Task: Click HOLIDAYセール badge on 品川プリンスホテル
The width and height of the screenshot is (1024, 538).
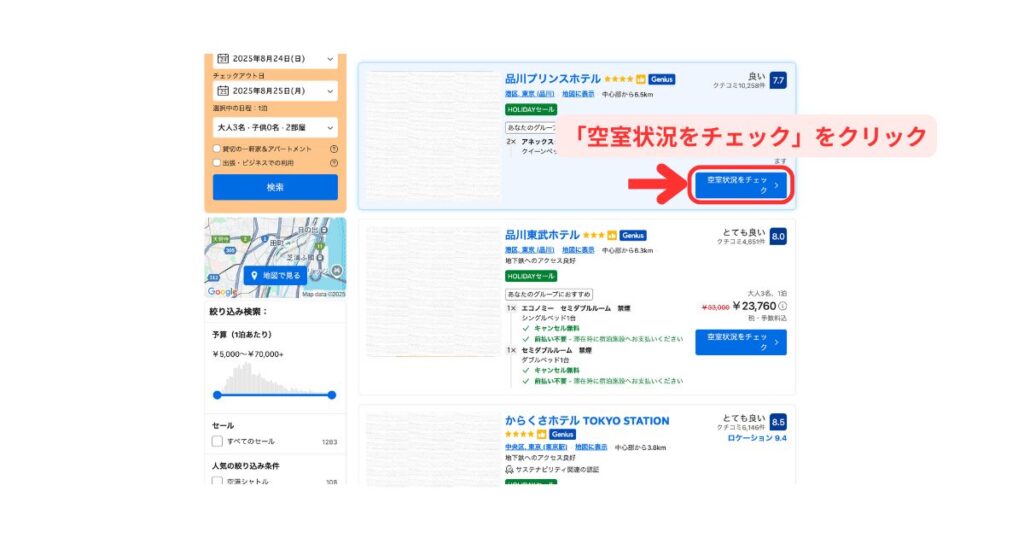Action: pos(531,110)
